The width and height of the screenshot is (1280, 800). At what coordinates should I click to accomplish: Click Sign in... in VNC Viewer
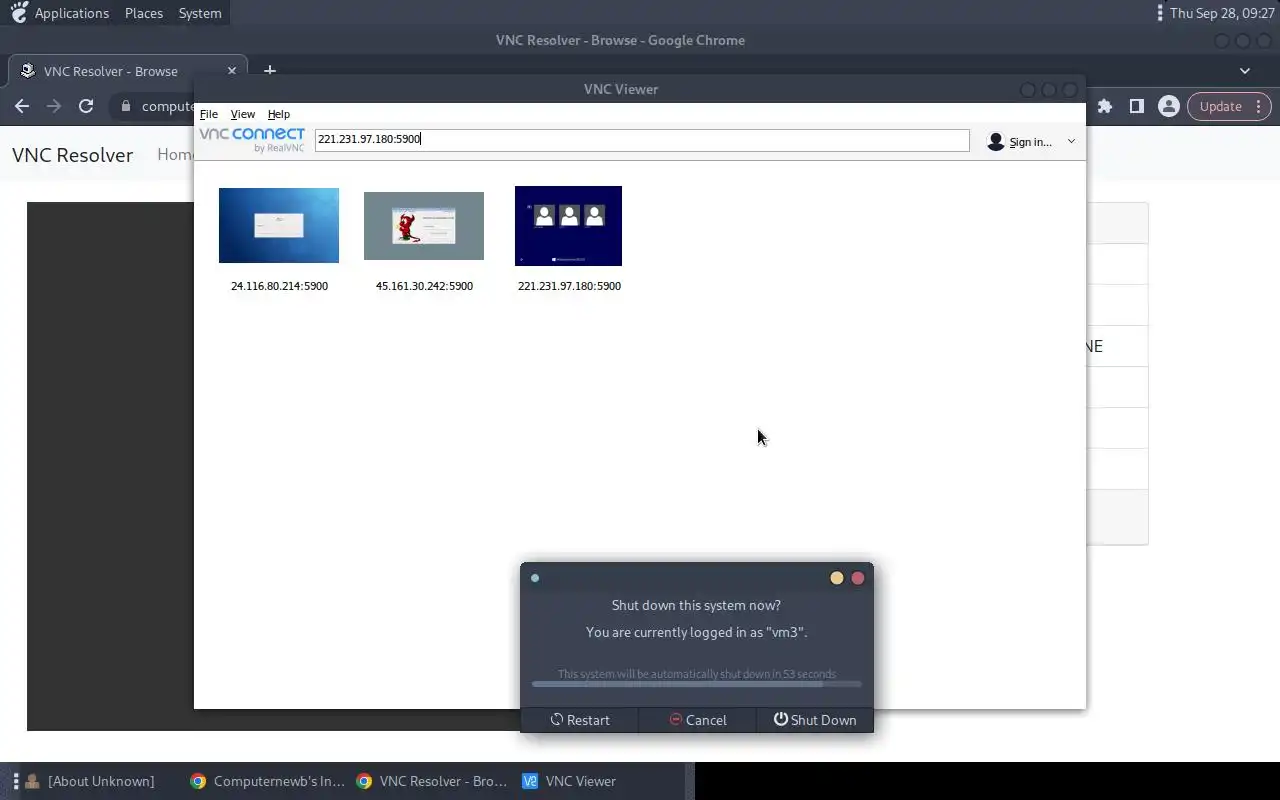pyautogui.click(x=1030, y=142)
